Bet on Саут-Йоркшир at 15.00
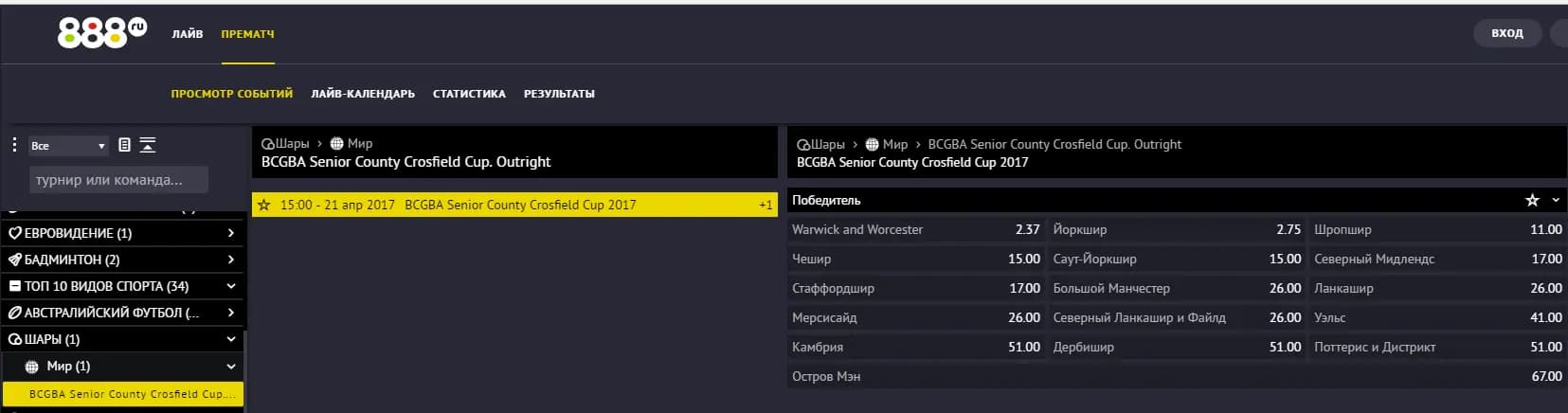Viewport: 1568px width, 413px height. click(1177, 259)
